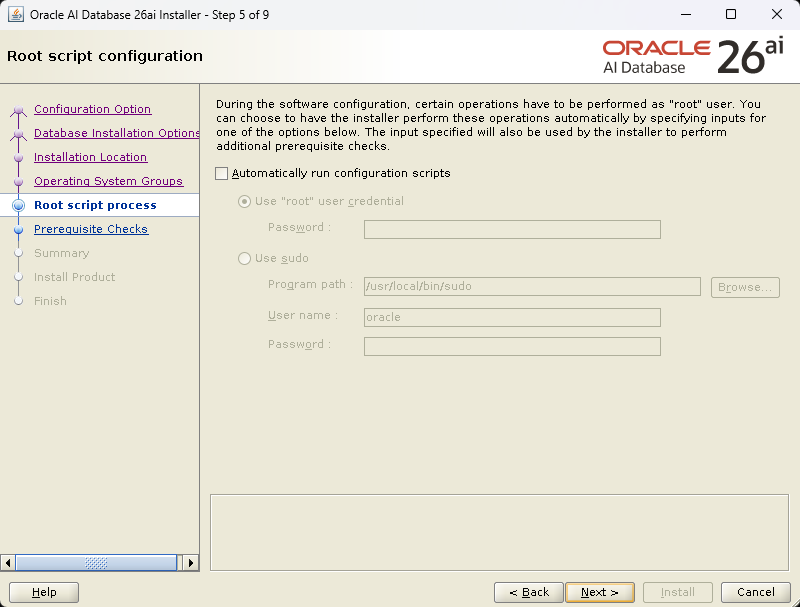This screenshot has width=800, height=607.
Task: Select Use "root" user credential radio button
Action: click(244, 201)
